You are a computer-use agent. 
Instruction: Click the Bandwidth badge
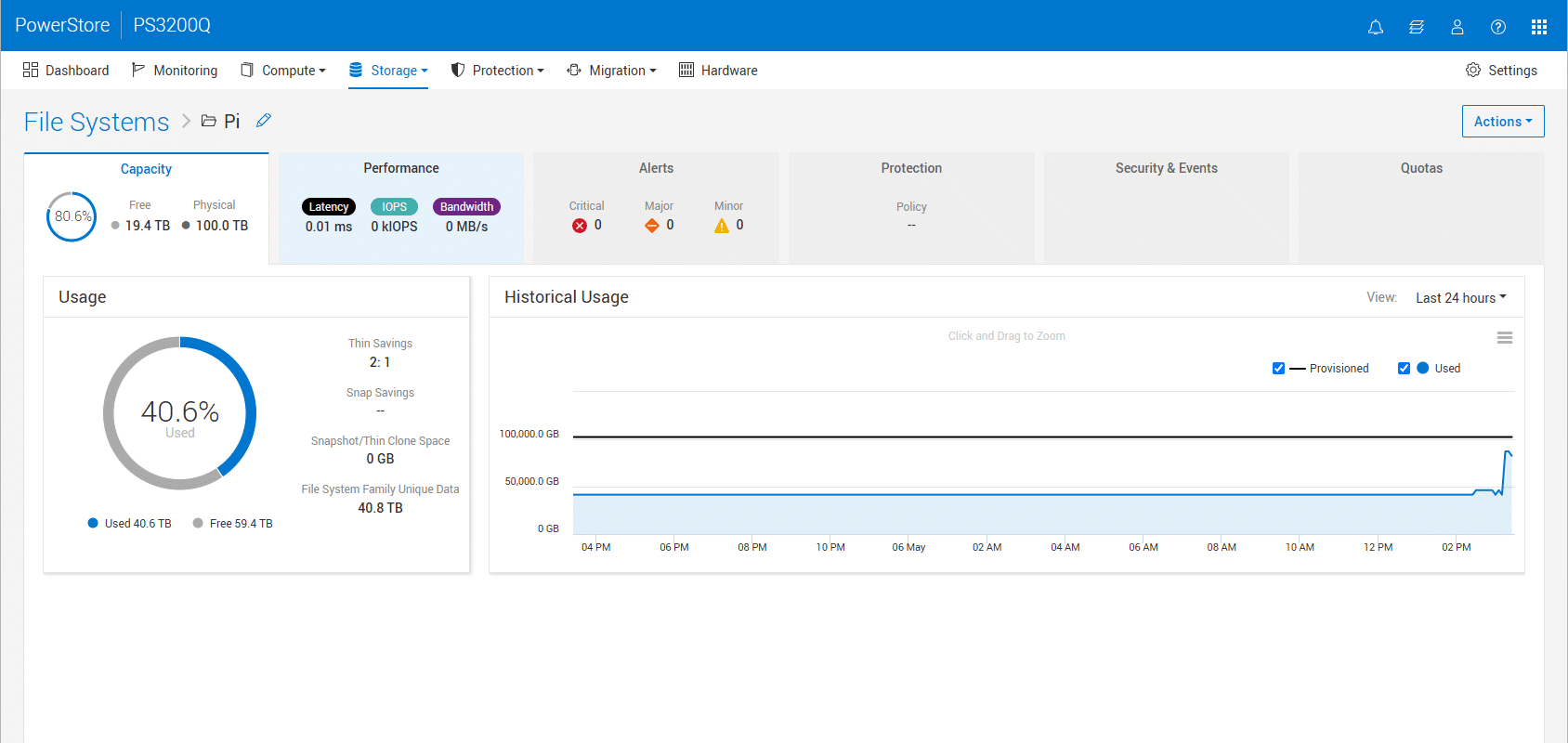click(466, 207)
